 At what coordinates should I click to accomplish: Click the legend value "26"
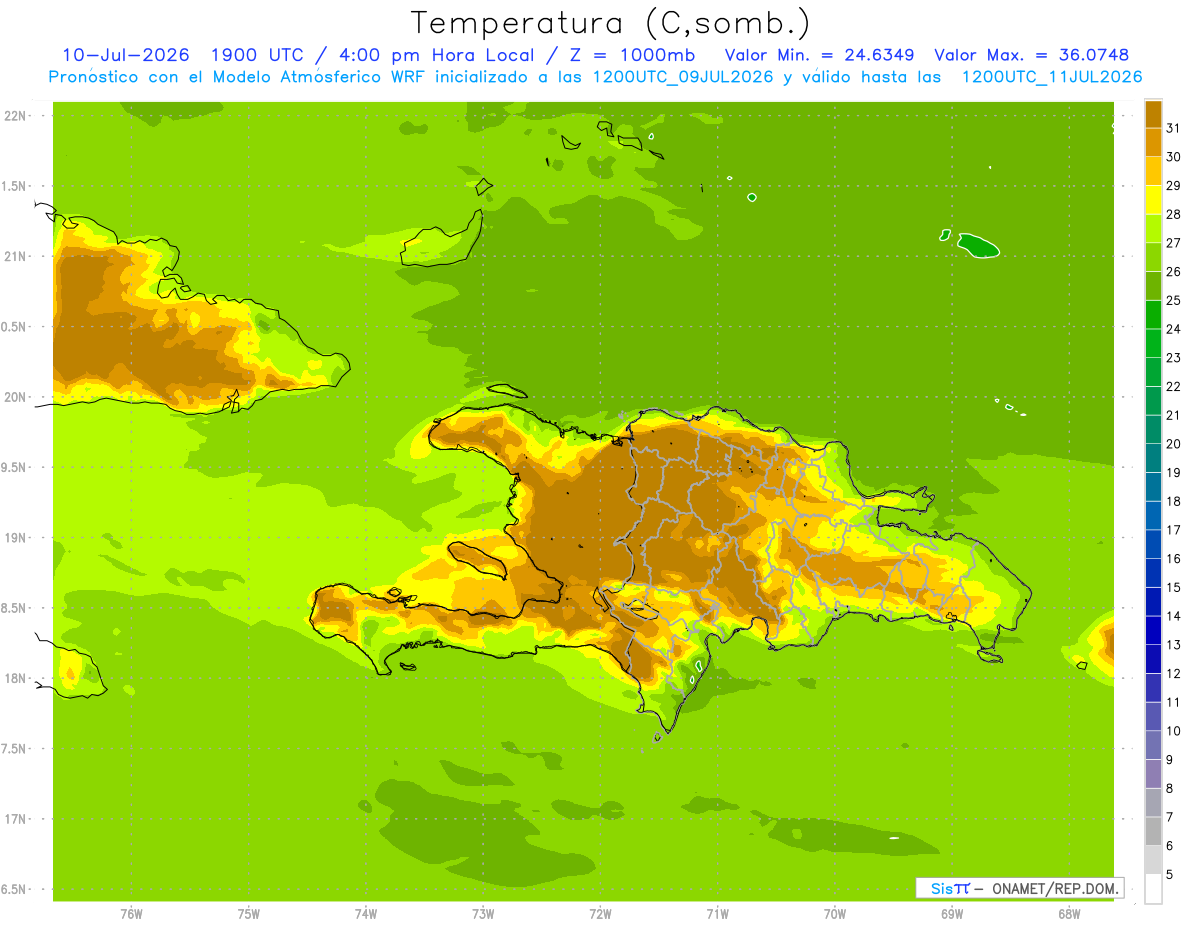click(1174, 271)
